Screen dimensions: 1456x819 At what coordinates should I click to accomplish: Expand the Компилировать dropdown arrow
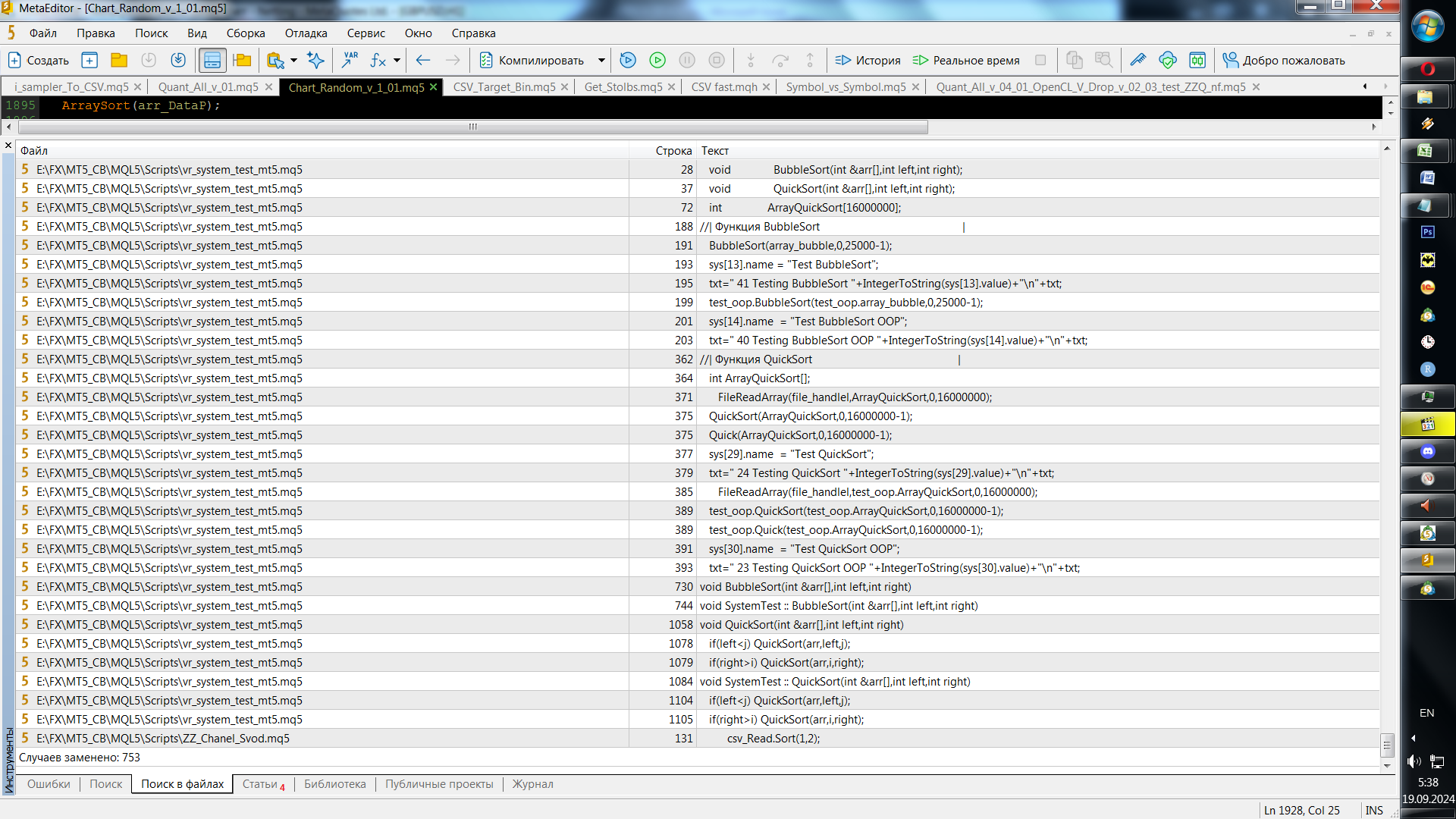coord(601,61)
